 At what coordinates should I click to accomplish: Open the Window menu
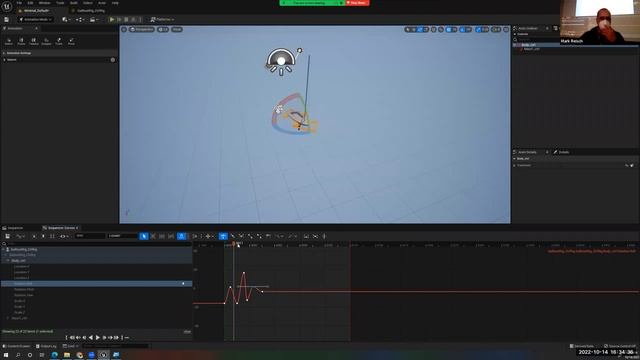point(44,3)
